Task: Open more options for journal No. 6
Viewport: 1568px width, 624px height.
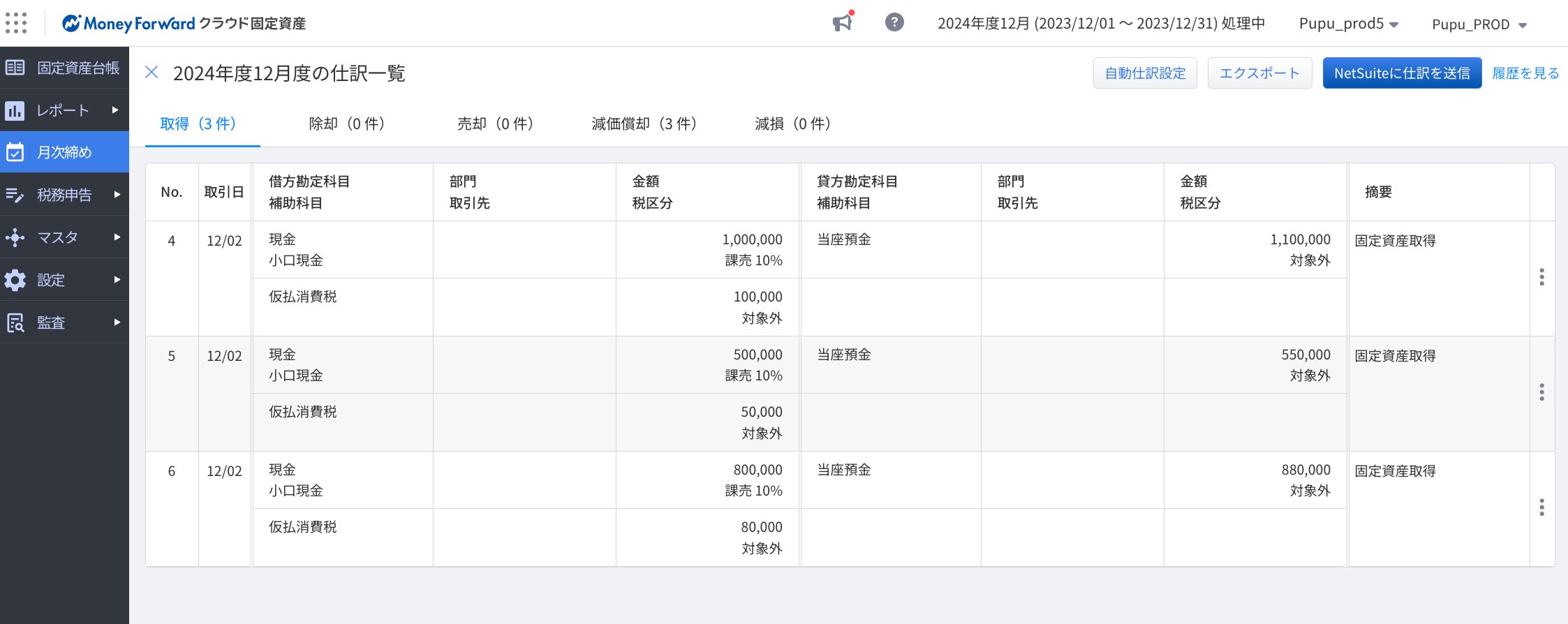Action: [x=1541, y=507]
